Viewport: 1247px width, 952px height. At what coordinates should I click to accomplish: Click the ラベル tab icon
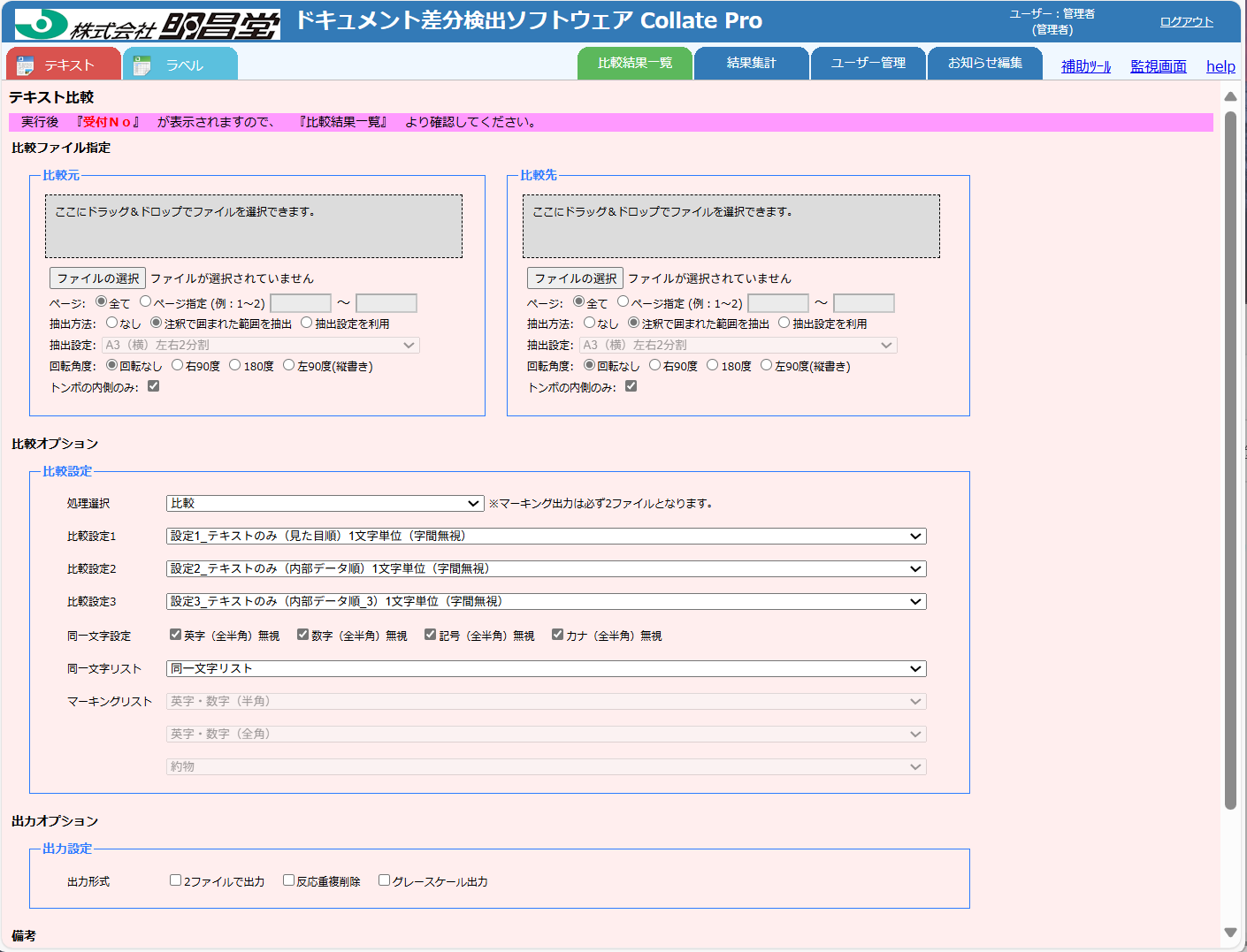[x=142, y=65]
